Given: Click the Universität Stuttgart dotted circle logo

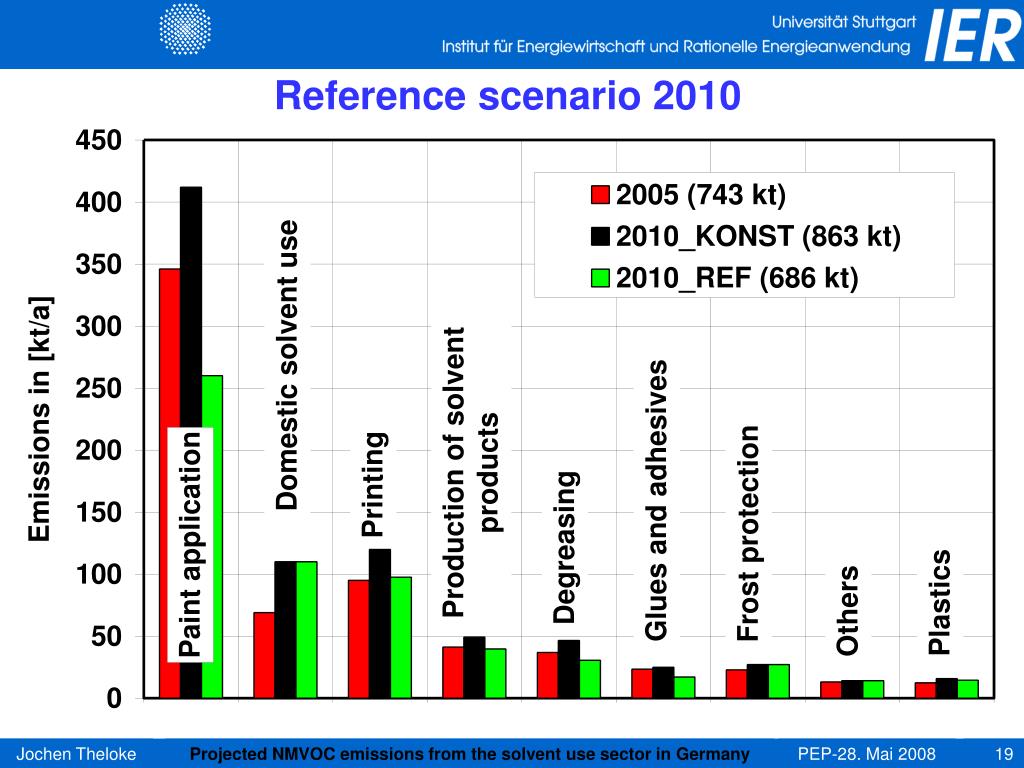Looking at the screenshot, I should (x=185, y=28).
